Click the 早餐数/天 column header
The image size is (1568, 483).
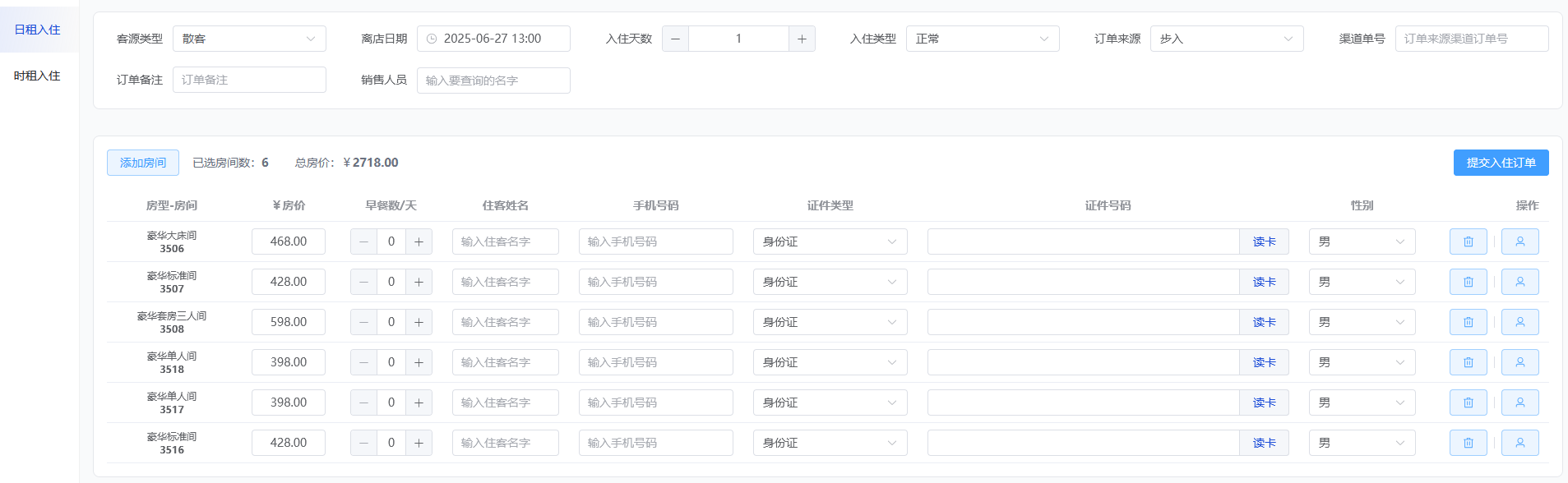pyautogui.click(x=391, y=205)
